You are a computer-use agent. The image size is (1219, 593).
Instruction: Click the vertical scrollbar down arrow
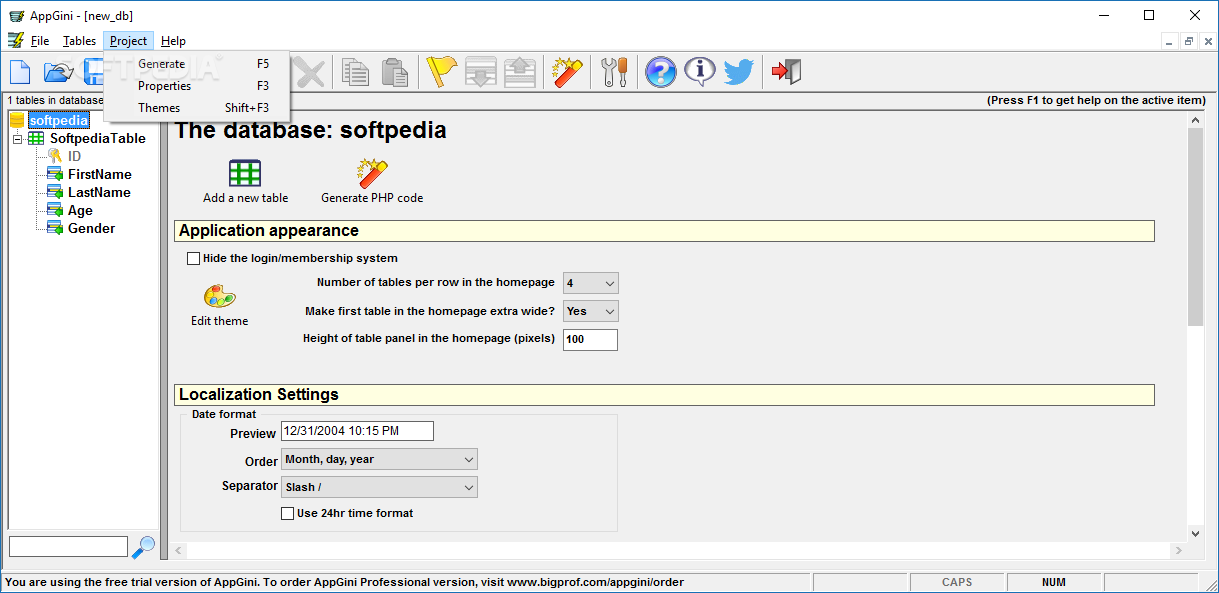coord(1195,534)
